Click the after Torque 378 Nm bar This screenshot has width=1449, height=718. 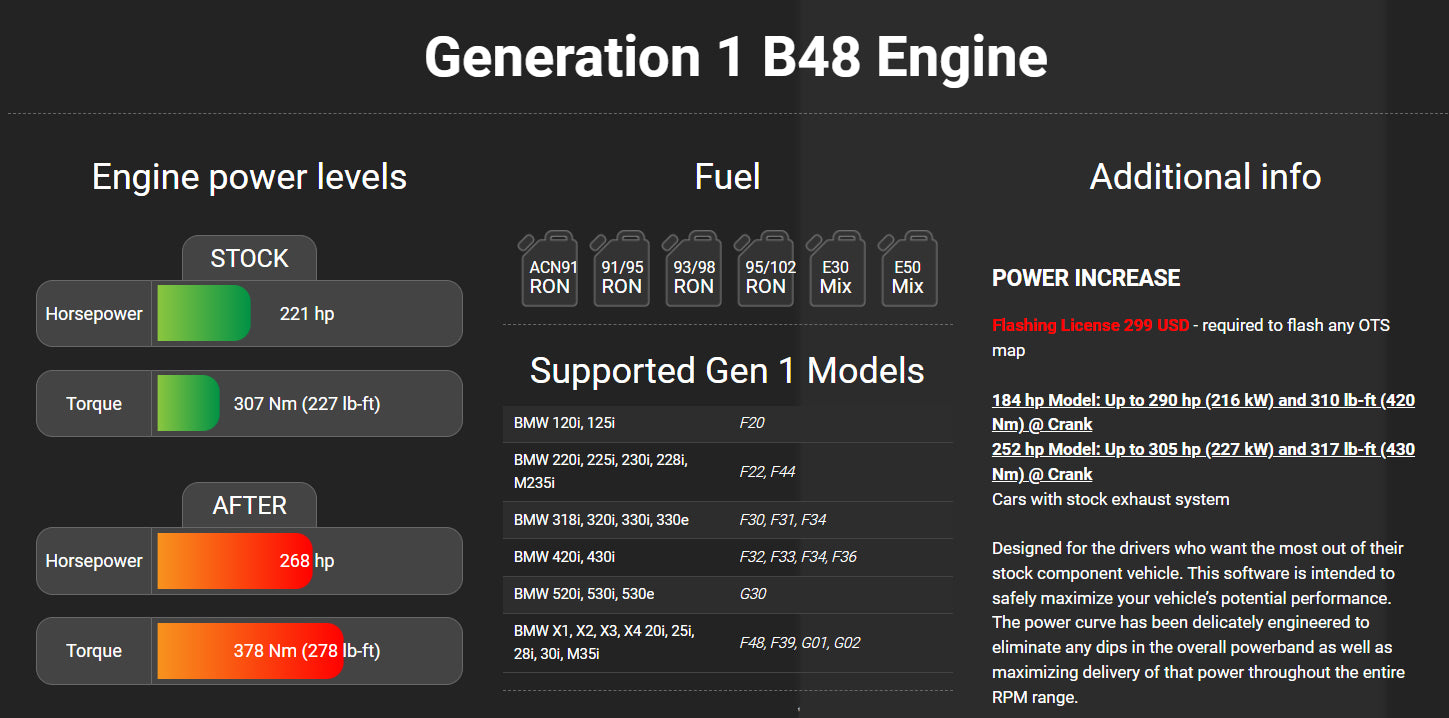[250, 651]
